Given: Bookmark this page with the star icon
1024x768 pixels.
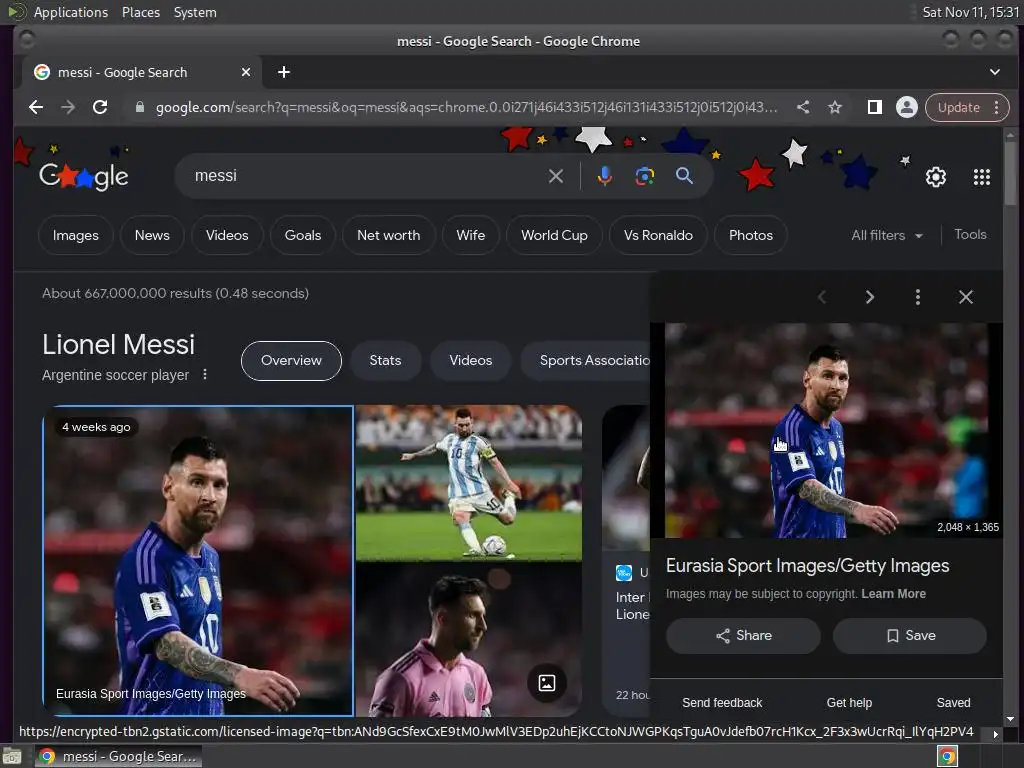Looking at the screenshot, I should (835, 107).
